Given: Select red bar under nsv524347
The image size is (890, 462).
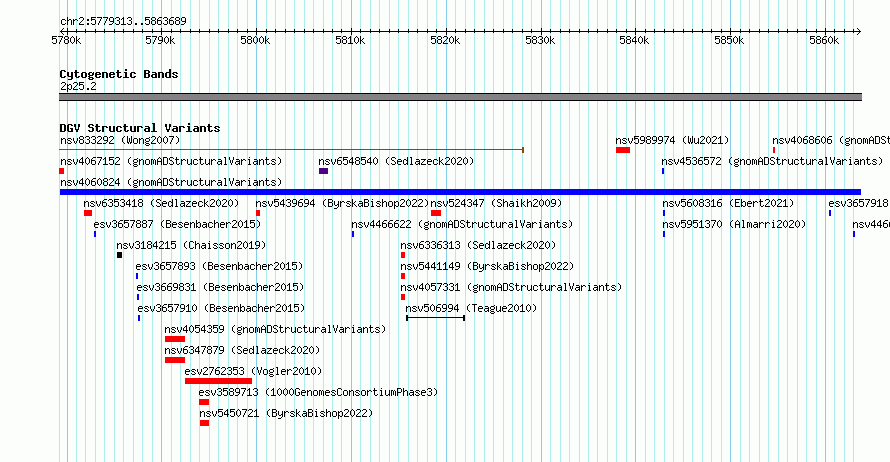Looking at the screenshot, I should coord(436,213).
